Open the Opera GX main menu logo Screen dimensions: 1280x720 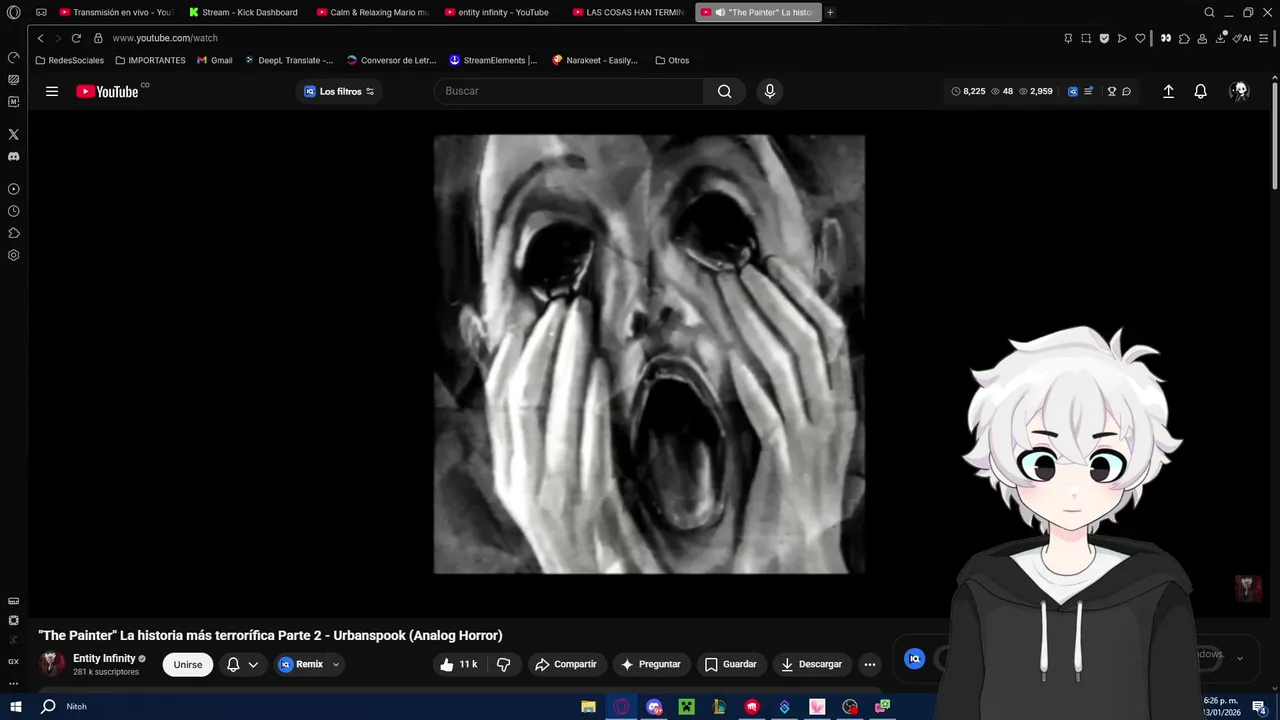[13, 13]
